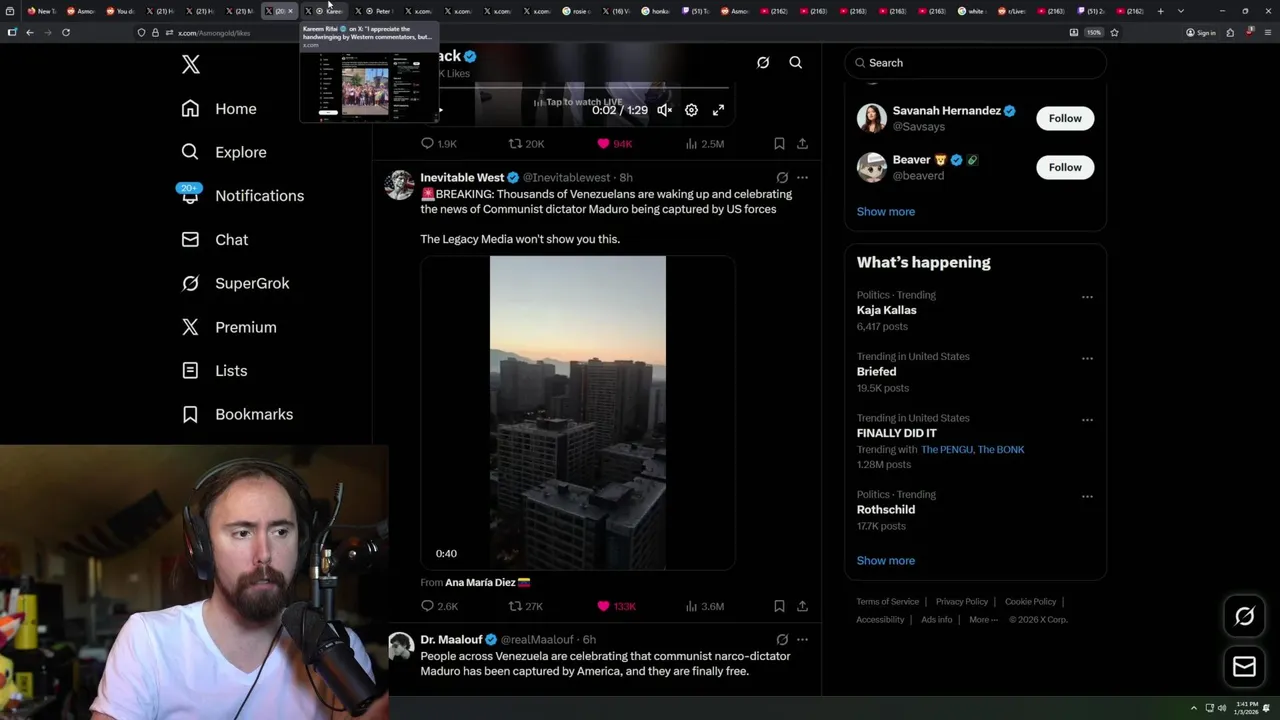Image resolution: width=1280 pixels, height=720 pixels.
Task: Open more options for Rothschild trend
Action: pos(1087,496)
